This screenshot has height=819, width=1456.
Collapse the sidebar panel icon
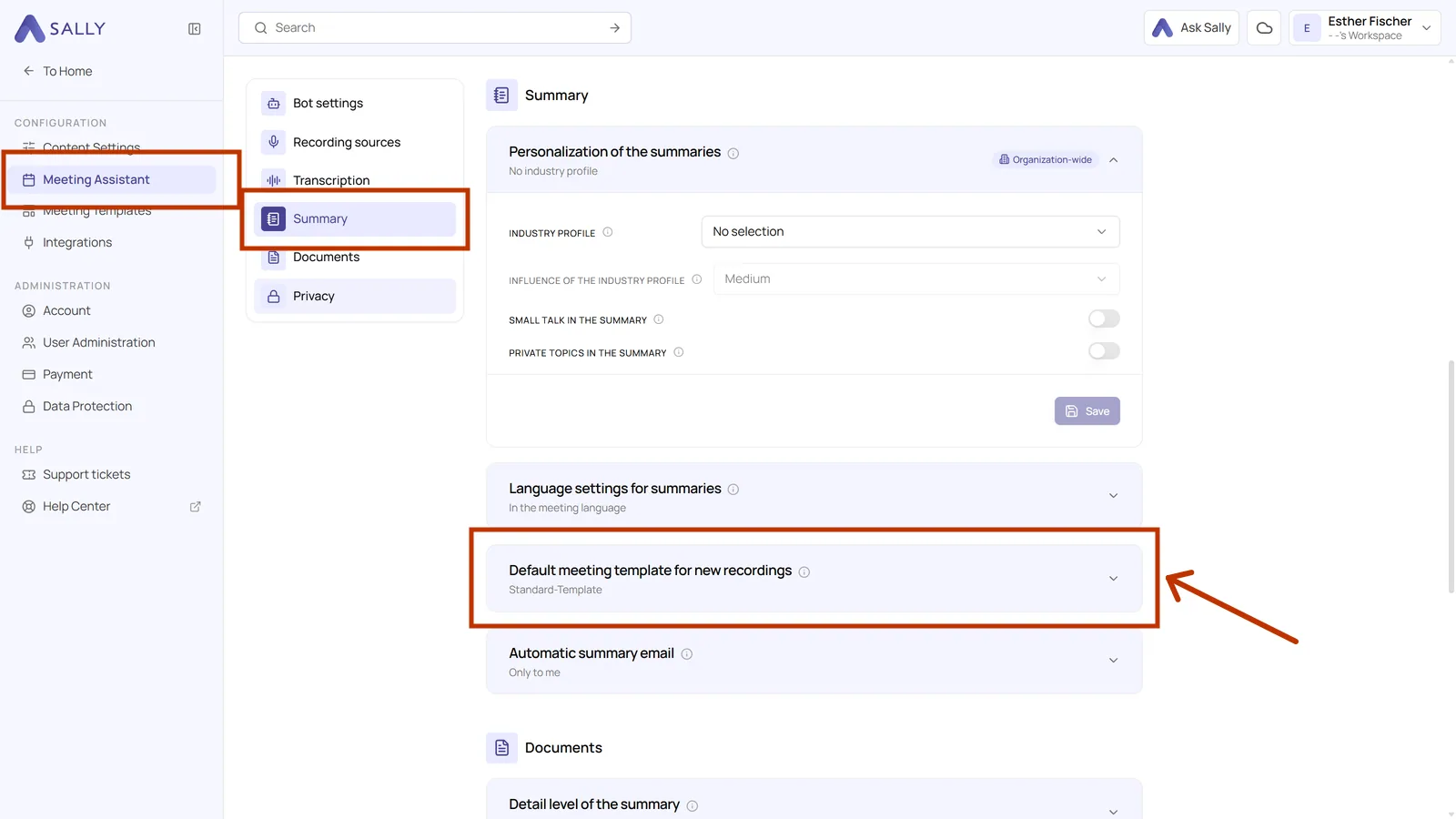(195, 29)
